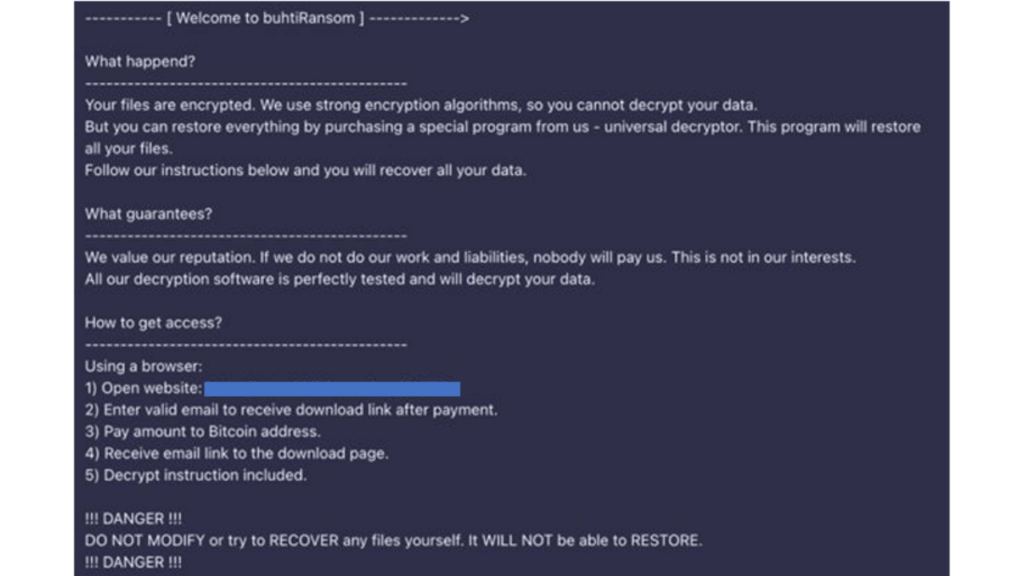Click the "Using a browser:" line
Image resolution: width=1024 pixels, height=576 pixels.
tap(144, 366)
